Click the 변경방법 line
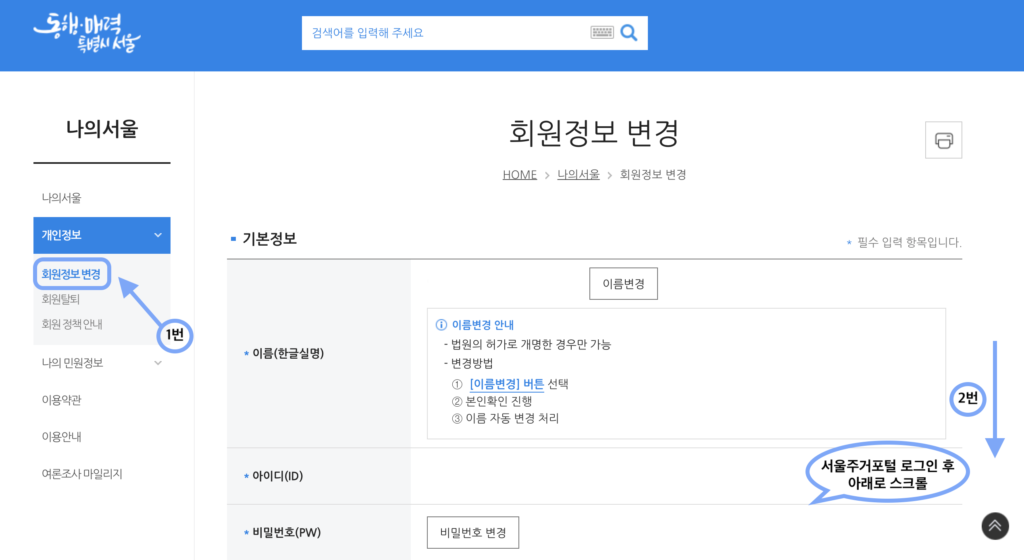1024x560 pixels. click(x=472, y=363)
